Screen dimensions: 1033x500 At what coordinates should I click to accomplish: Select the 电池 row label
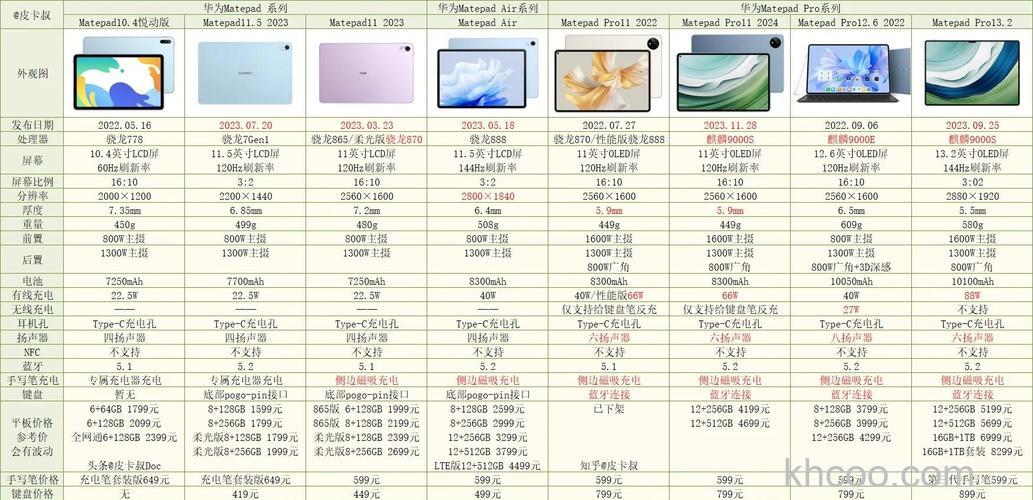[32, 281]
